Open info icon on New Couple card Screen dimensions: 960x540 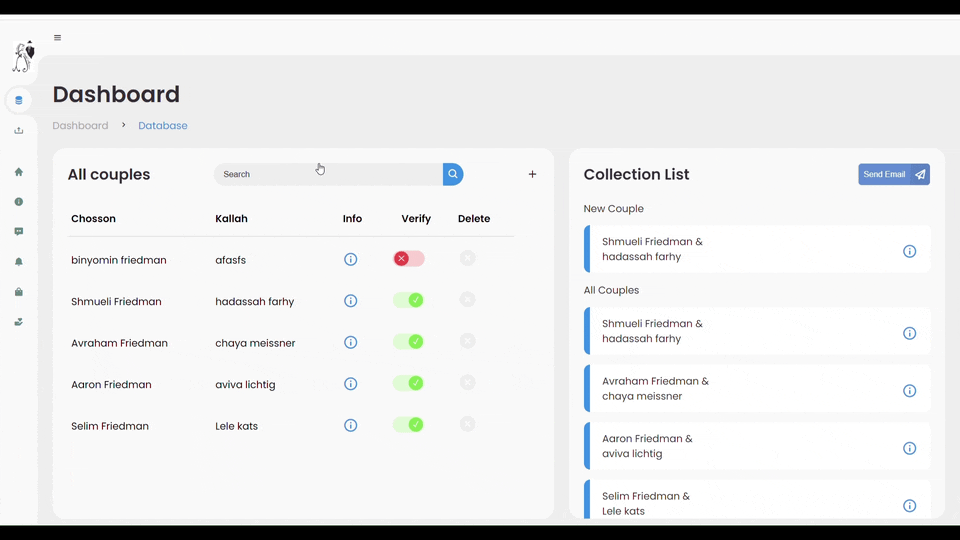[910, 252]
